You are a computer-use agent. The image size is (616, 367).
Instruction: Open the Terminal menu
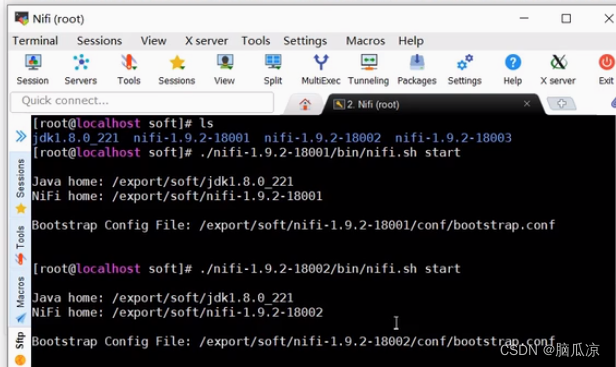point(35,41)
